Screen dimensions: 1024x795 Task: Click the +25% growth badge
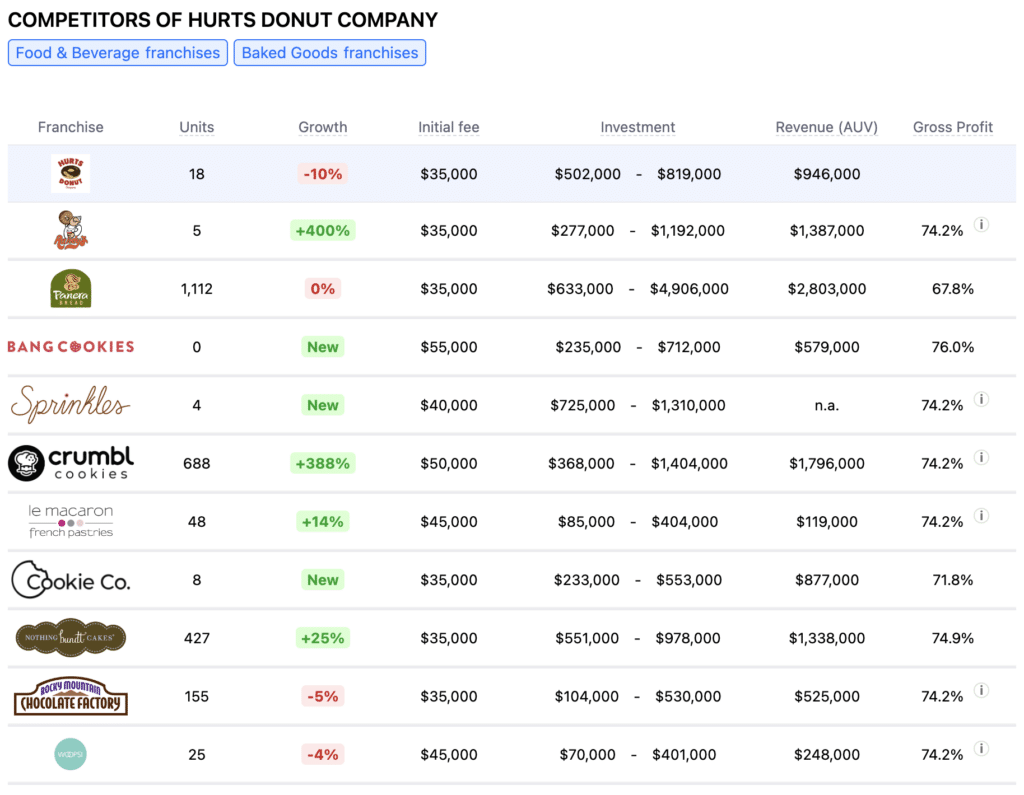pyautogui.click(x=323, y=638)
